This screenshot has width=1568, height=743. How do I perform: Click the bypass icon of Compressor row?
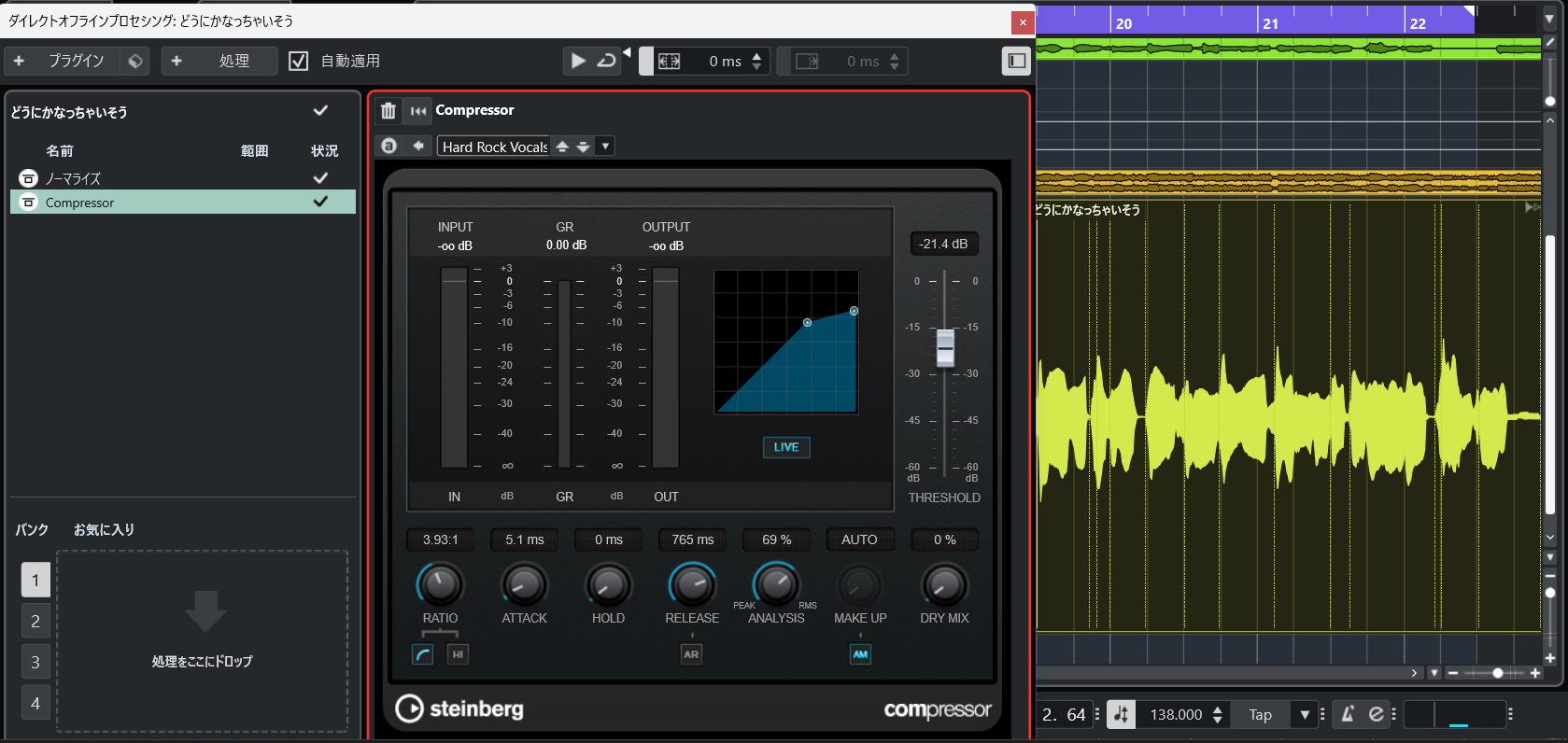[28, 202]
